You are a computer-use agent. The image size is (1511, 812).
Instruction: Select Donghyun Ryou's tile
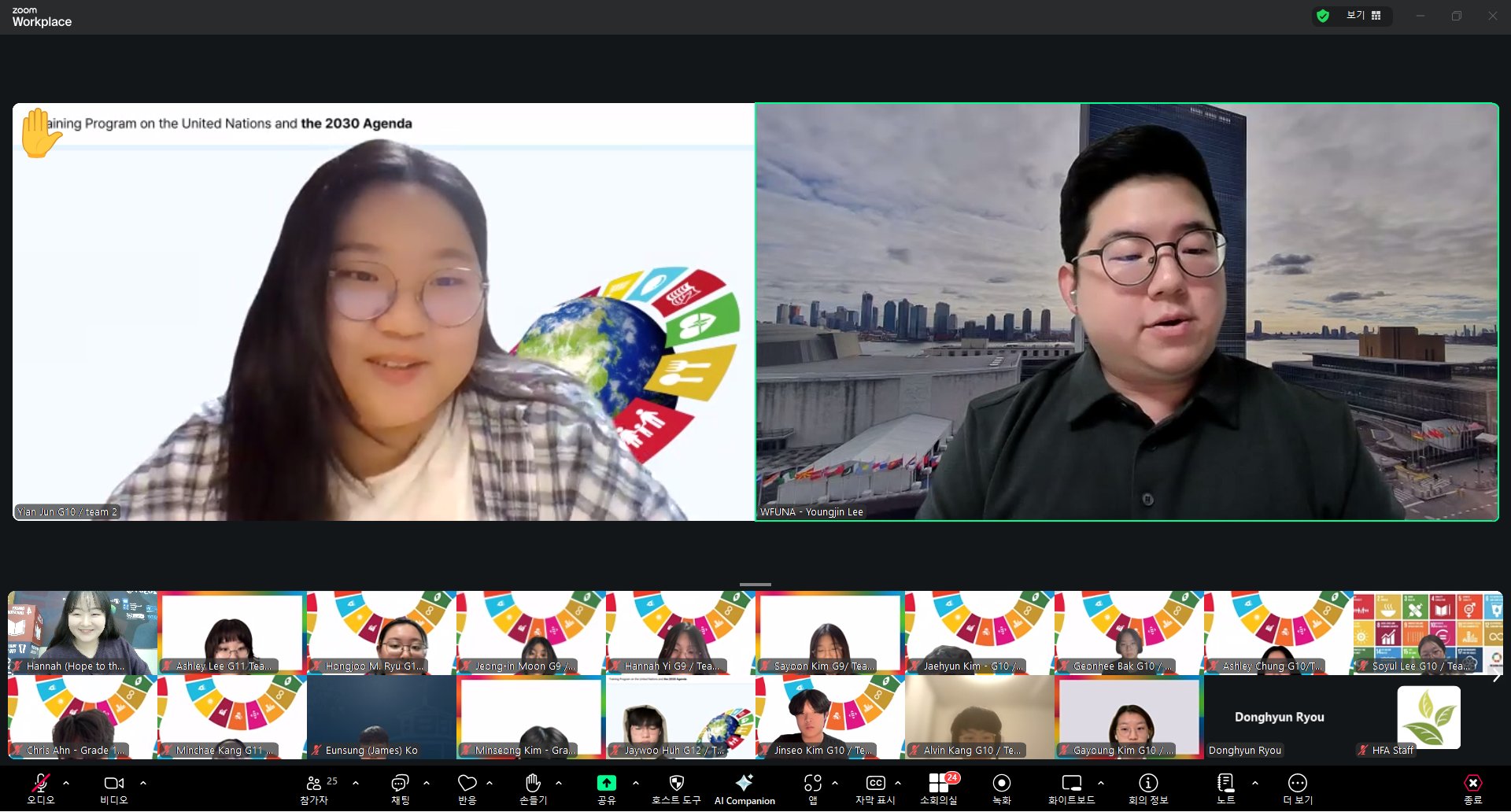tap(1279, 717)
